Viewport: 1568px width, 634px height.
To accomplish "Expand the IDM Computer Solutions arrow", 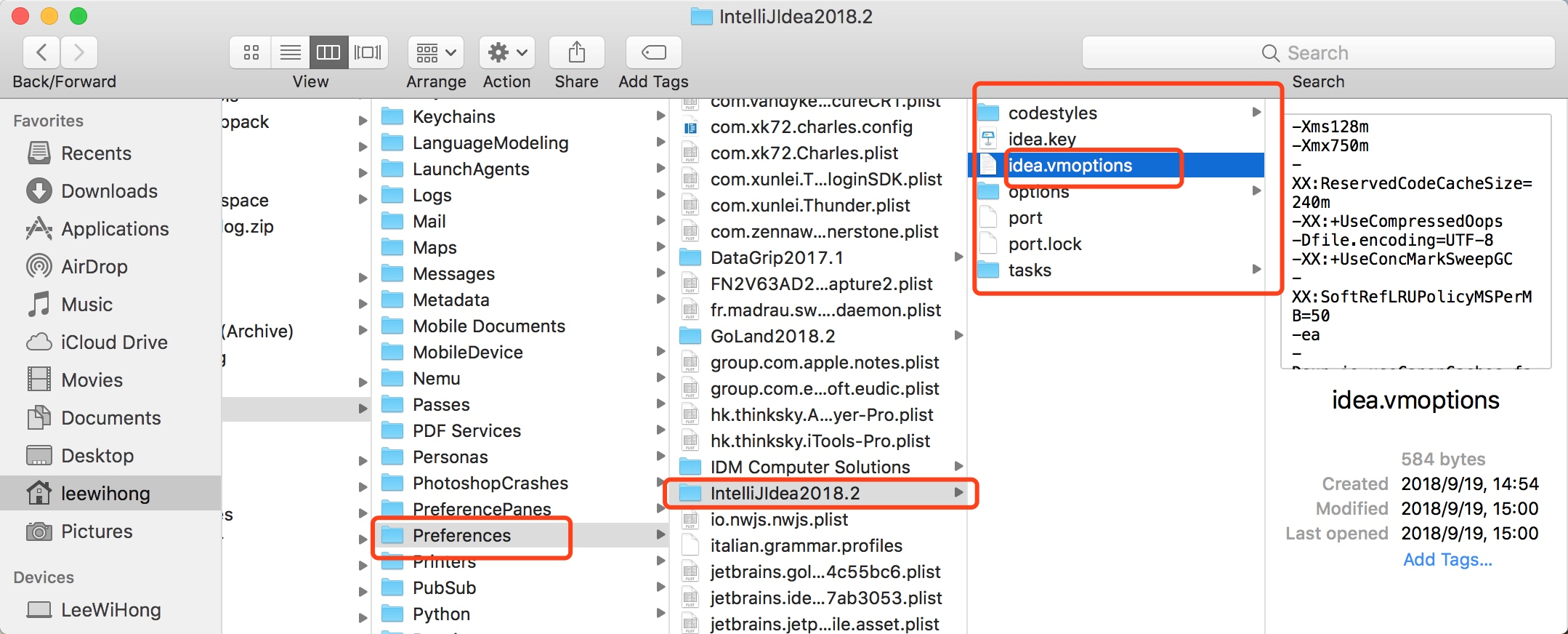I will 958,466.
